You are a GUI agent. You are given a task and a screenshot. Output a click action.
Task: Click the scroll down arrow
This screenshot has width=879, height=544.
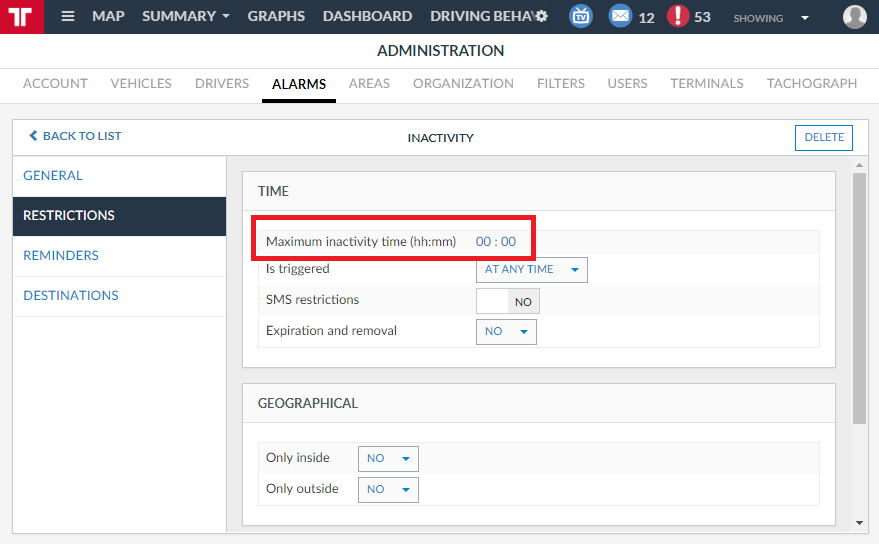point(859,522)
